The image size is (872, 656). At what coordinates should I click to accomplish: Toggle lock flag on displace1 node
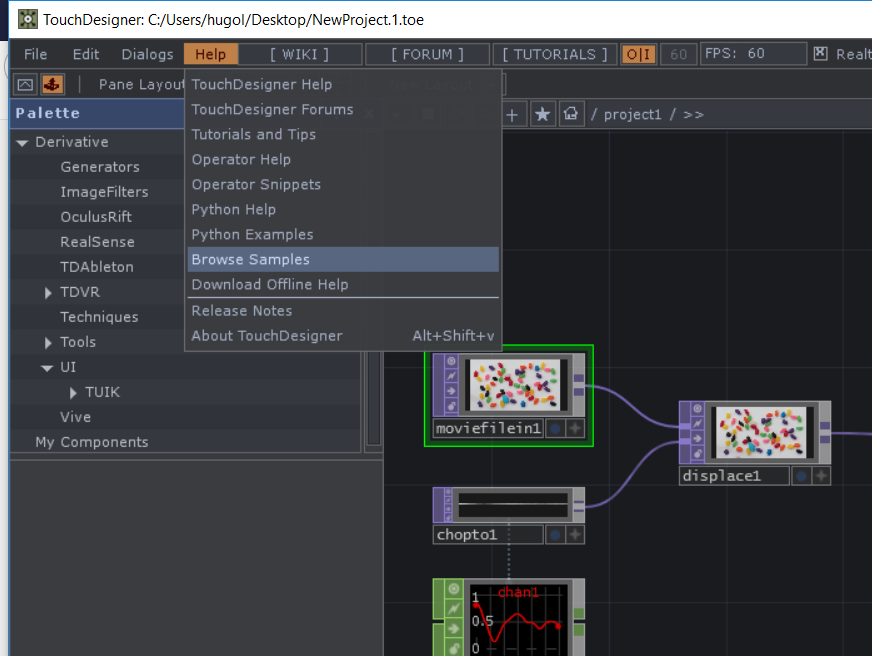point(697,454)
